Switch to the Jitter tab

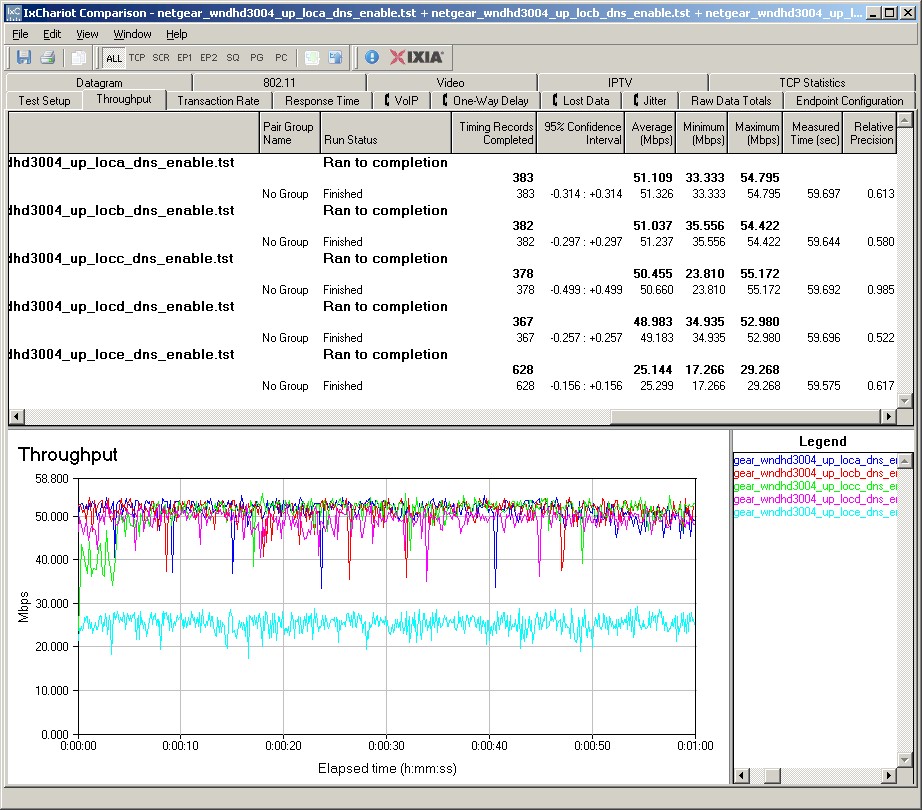coord(650,101)
